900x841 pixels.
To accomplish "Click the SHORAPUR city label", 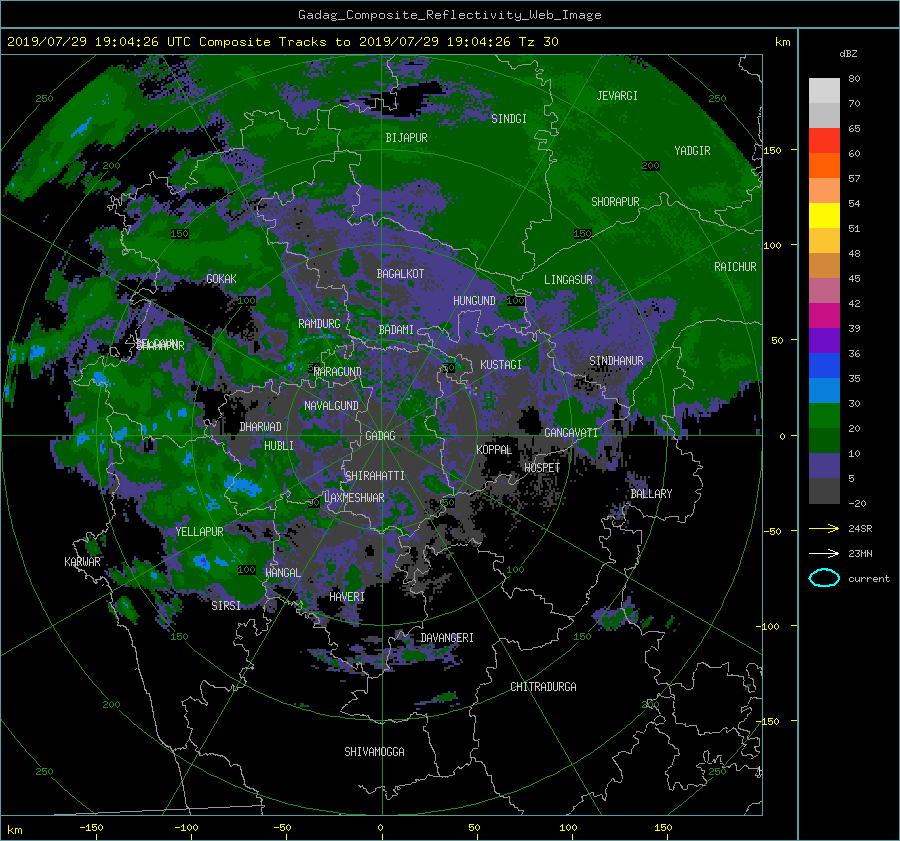I will pyautogui.click(x=615, y=202).
